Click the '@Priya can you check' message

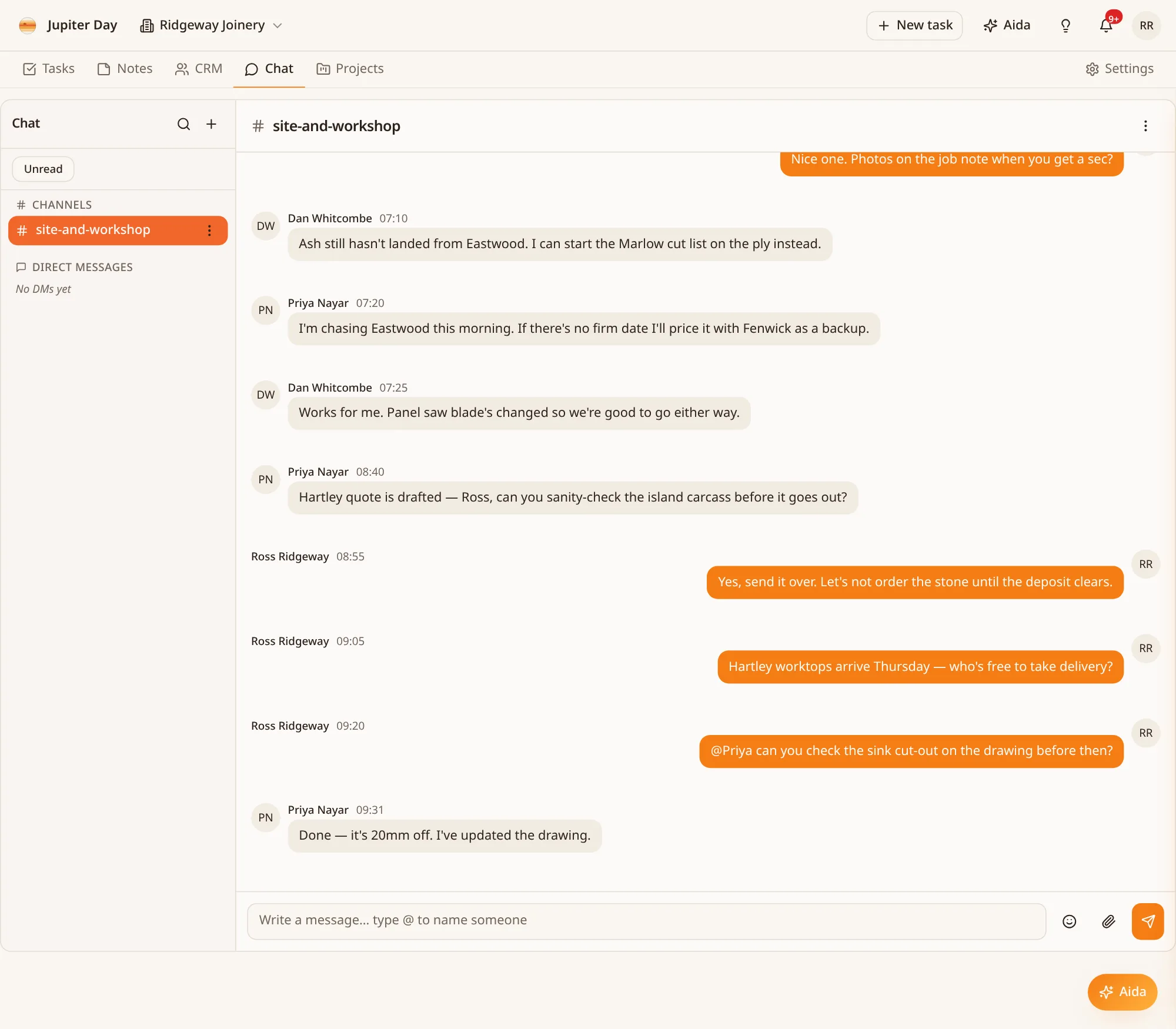911,751
